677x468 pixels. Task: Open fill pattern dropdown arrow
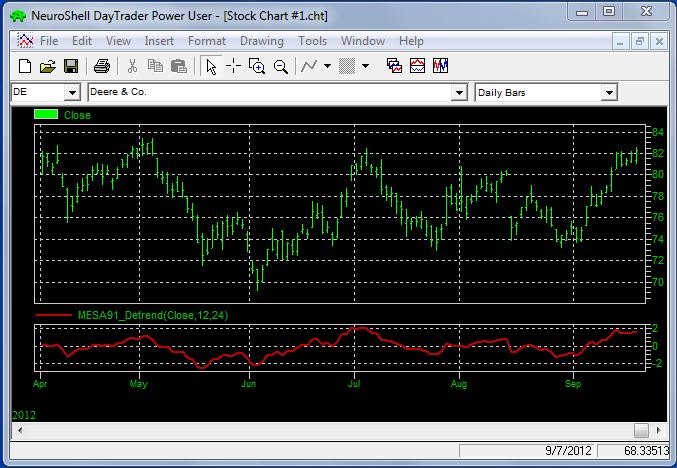tap(365, 66)
